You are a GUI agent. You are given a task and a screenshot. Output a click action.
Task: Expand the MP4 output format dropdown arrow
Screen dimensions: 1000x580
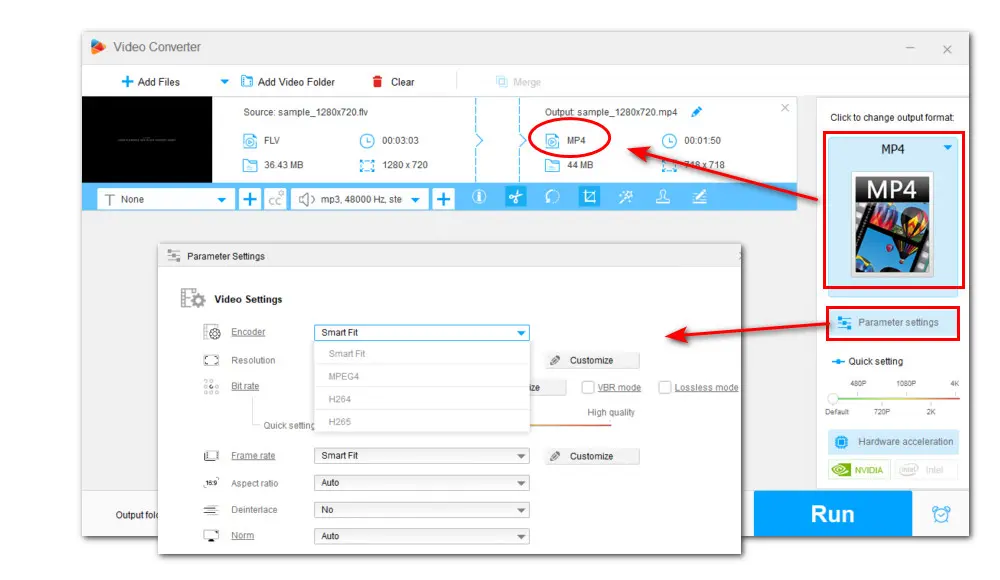(948, 148)
